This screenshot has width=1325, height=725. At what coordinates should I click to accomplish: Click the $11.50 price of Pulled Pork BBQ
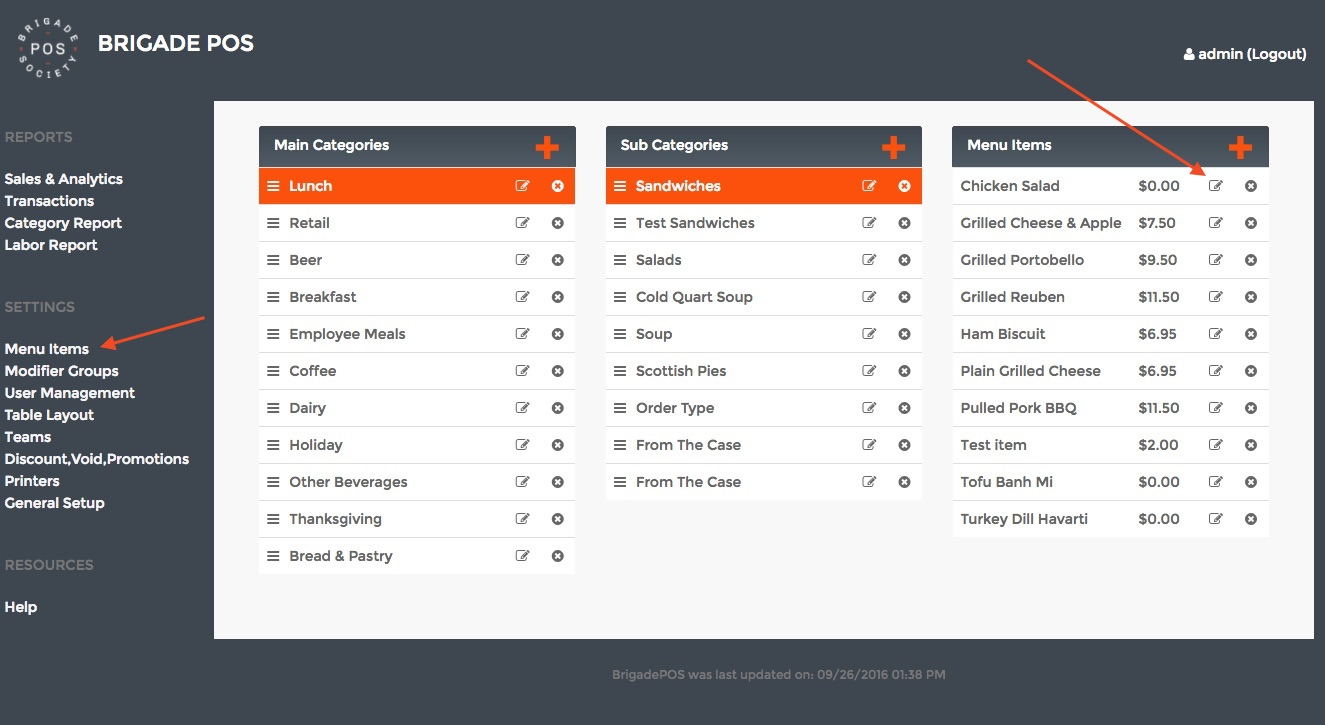(1159, 408)
